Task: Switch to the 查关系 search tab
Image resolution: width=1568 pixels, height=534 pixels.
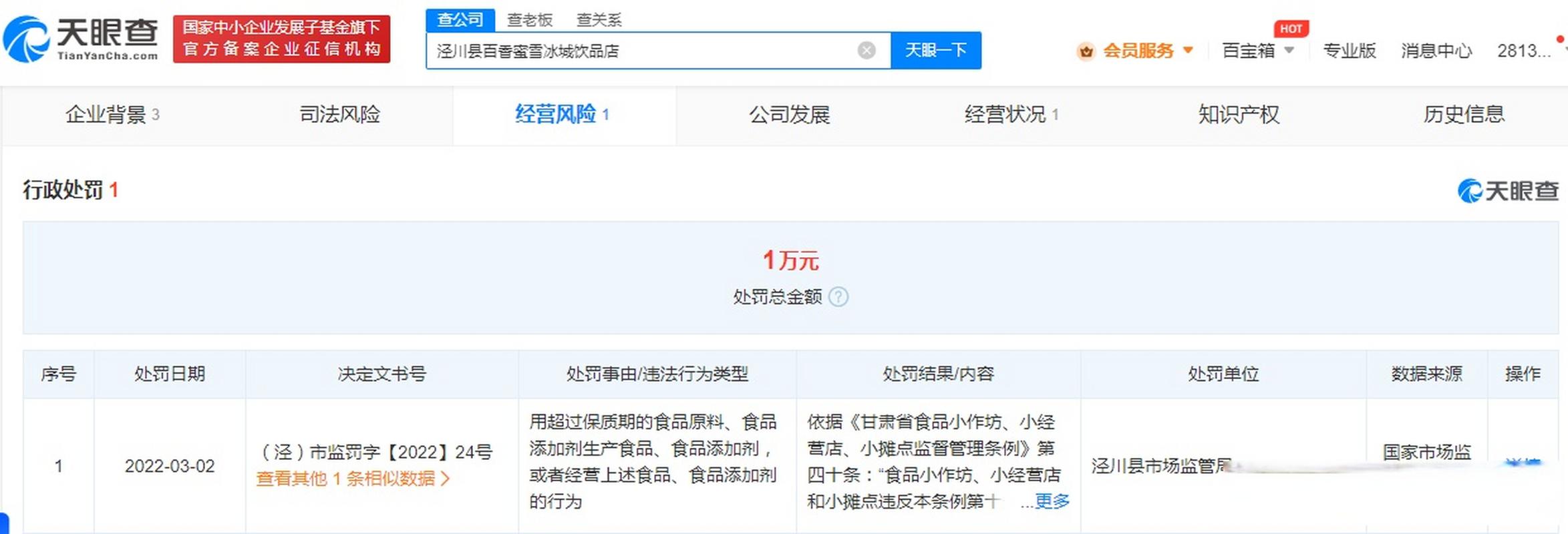Action: pyautogui.click(x=599, y=20)
